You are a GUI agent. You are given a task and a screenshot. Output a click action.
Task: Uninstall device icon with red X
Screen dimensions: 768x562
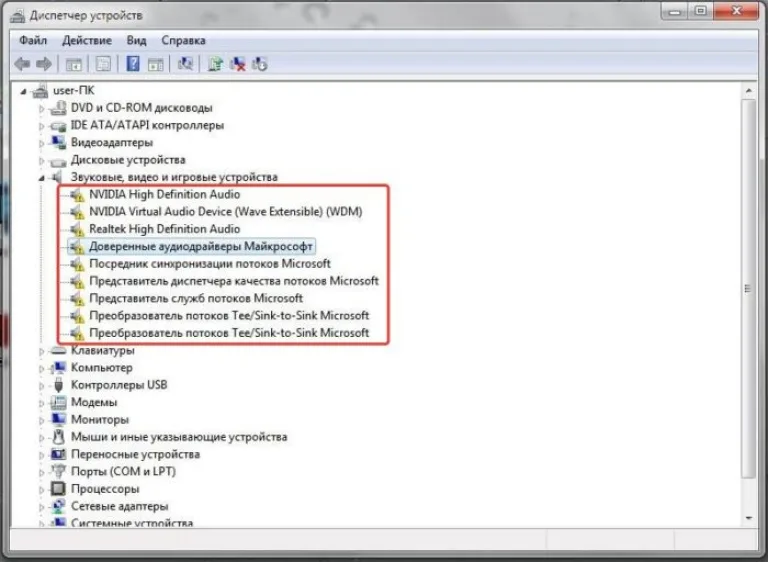click(238, 64)
